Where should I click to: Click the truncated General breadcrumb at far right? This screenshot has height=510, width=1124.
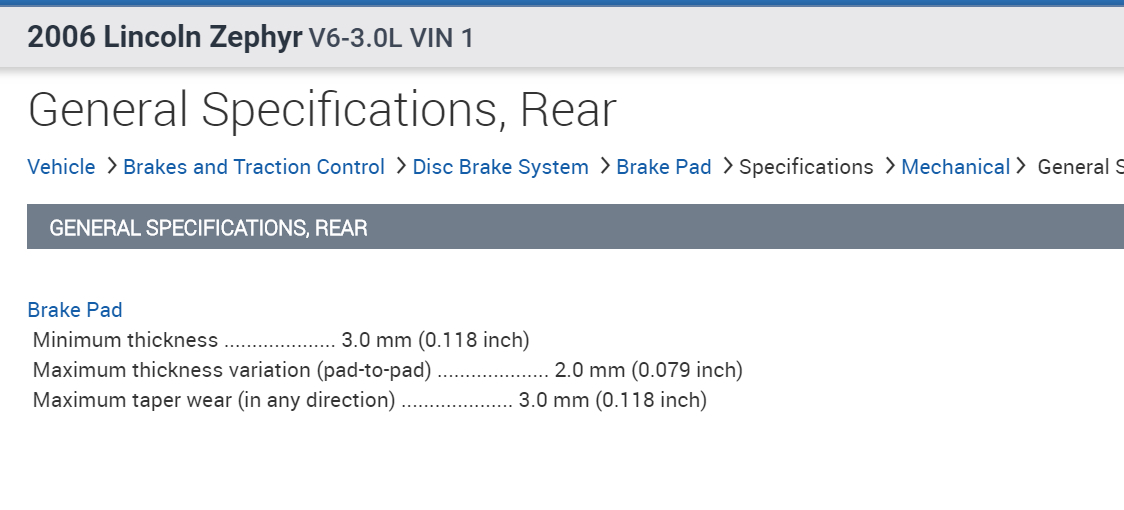tap(1080, 167)
